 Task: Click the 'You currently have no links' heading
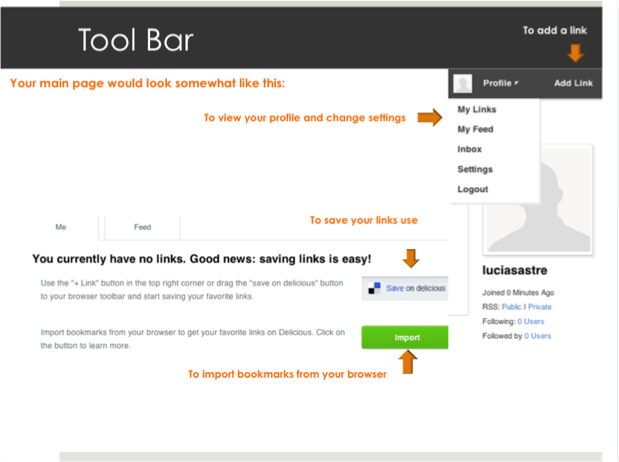point(202,259)
